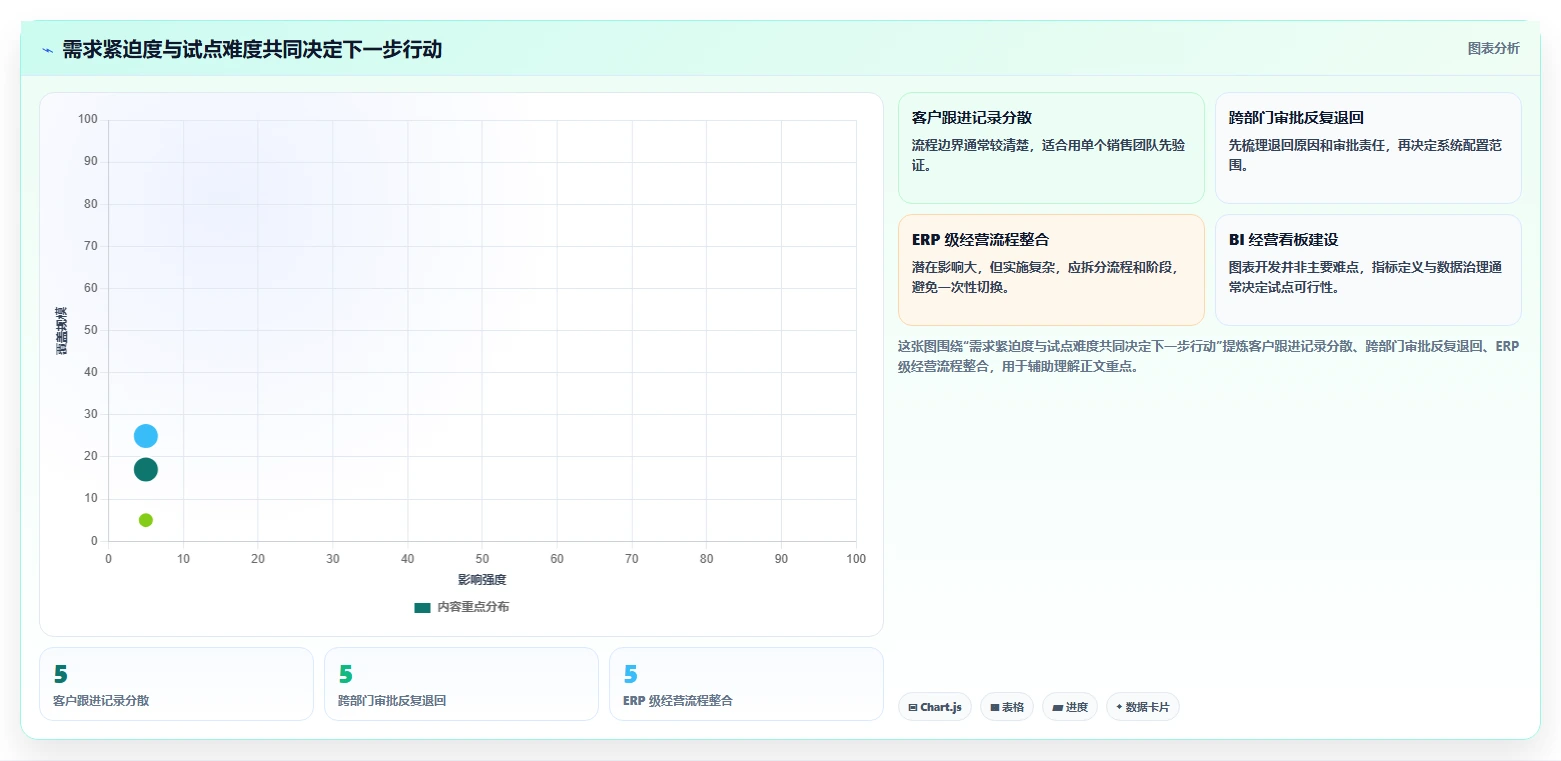Image resolution: width=1561 pixels, height=761 pixels.
Task: Click the icon inside the 表格 chip
Action: click(x=995, y=707)
